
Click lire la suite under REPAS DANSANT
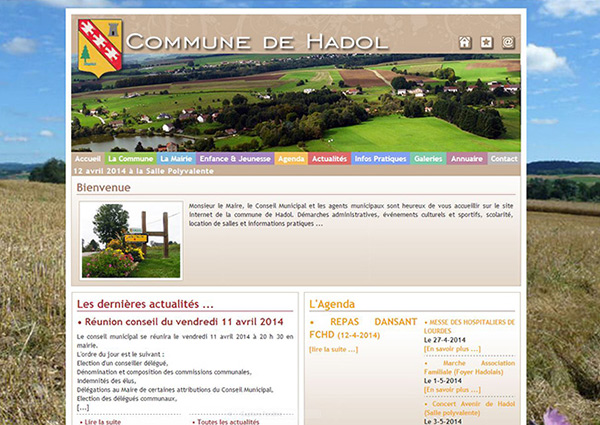click(x=333, y=349)
